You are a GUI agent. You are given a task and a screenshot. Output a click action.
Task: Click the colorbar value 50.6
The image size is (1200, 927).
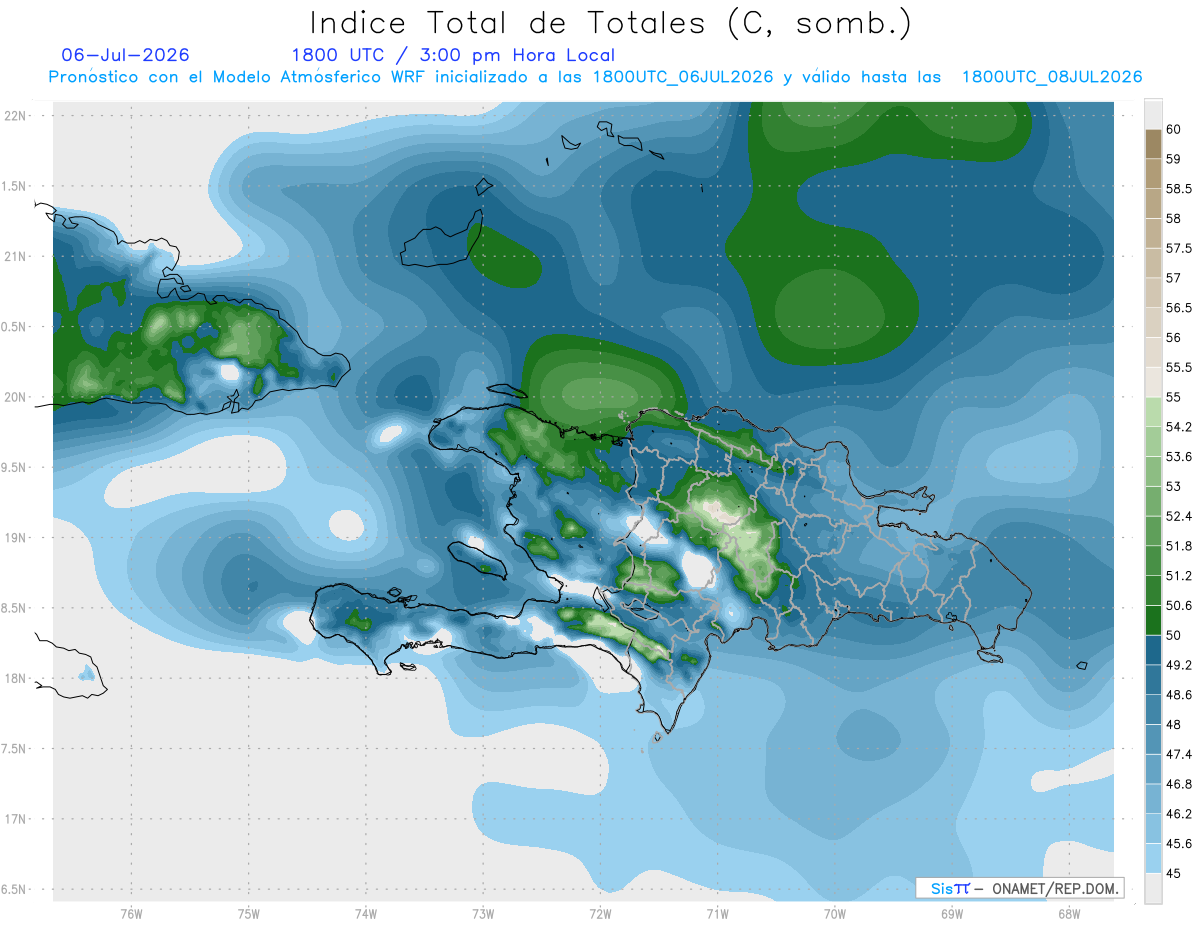(1180, 605)
